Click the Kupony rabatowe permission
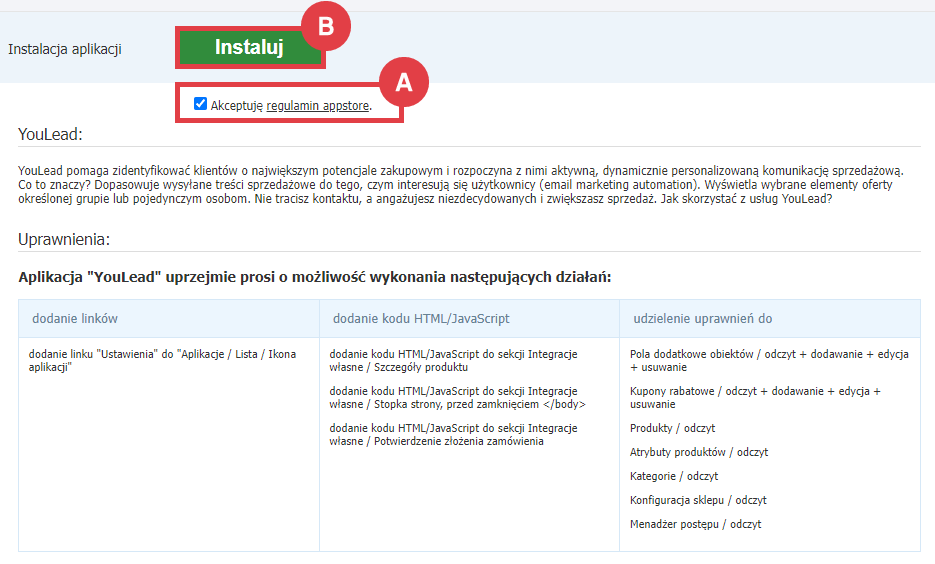Viewport: 935px width, 564px height. coord(754,397)
